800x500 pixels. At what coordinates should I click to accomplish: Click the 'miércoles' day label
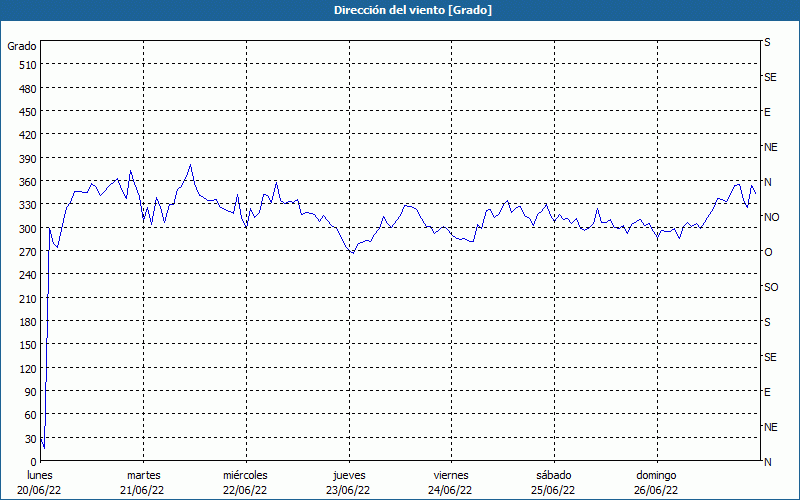(x=245, y=475)
